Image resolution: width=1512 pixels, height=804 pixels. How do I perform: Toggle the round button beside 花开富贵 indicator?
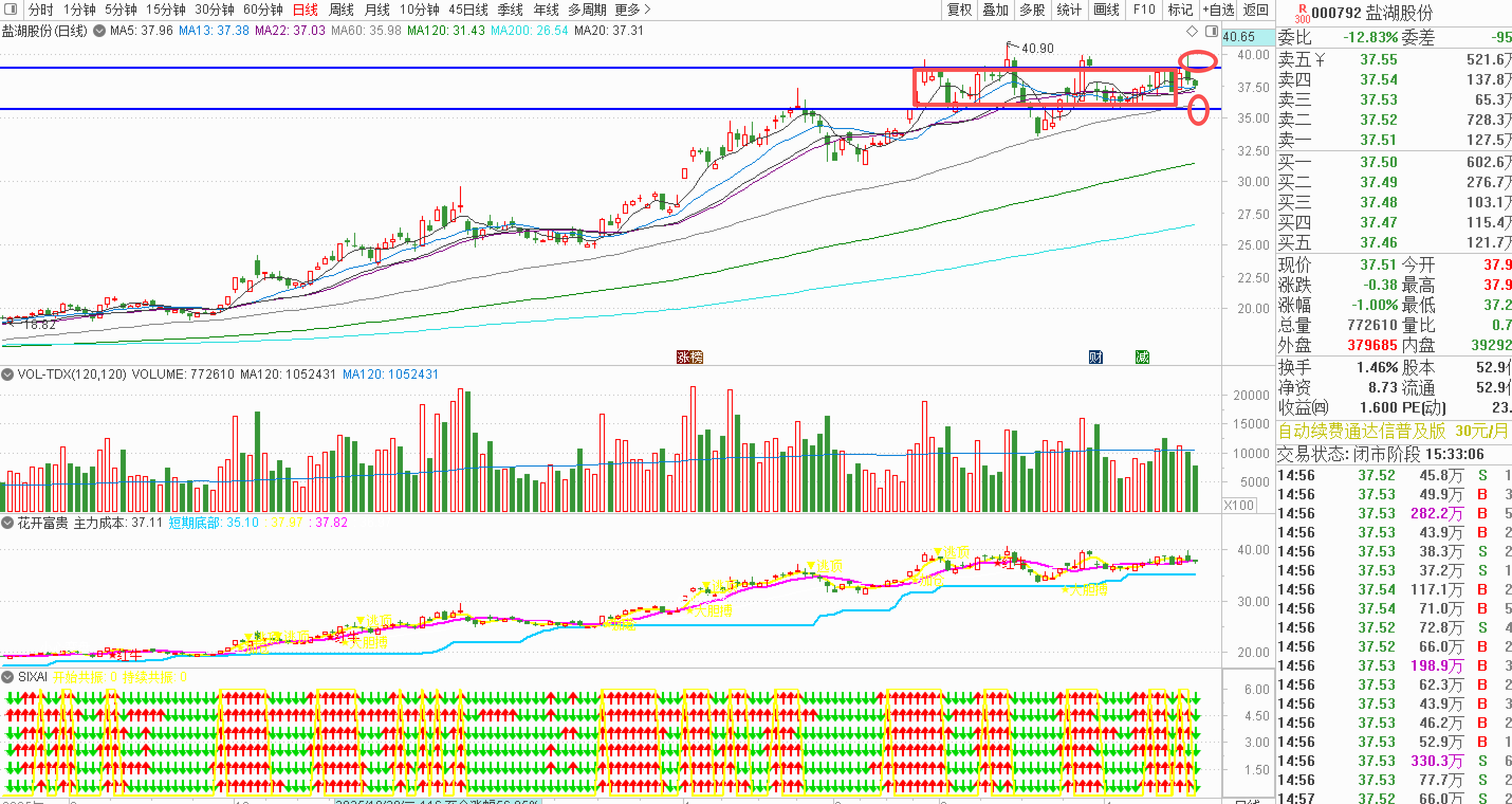(x=7, y=522)
